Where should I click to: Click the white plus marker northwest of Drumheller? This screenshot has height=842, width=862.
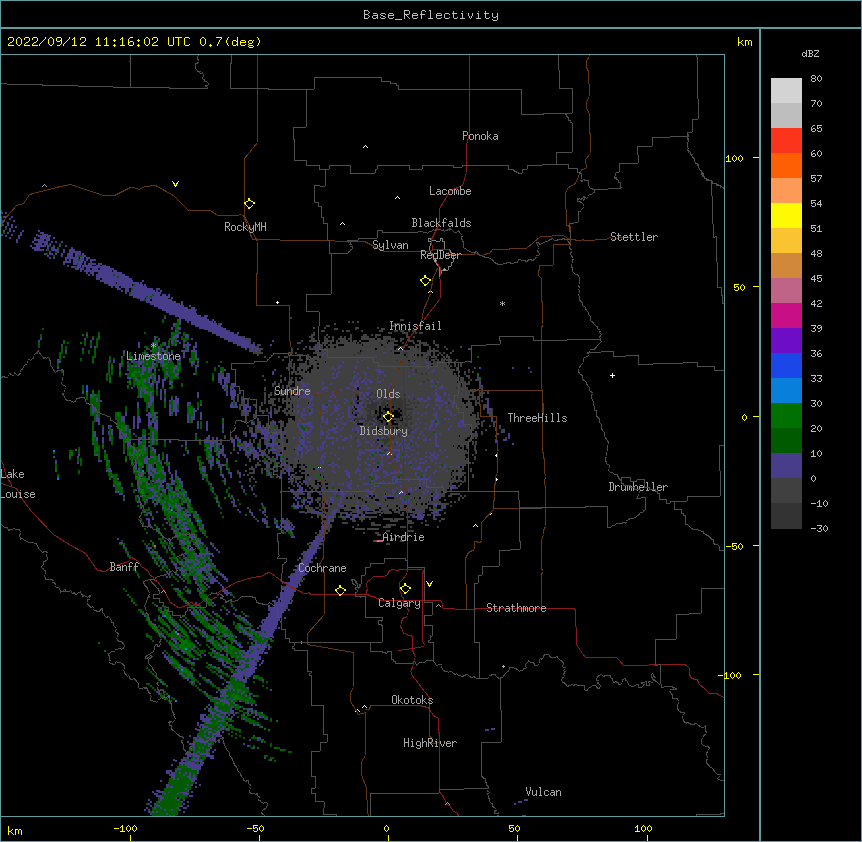(x=612, y=375)
